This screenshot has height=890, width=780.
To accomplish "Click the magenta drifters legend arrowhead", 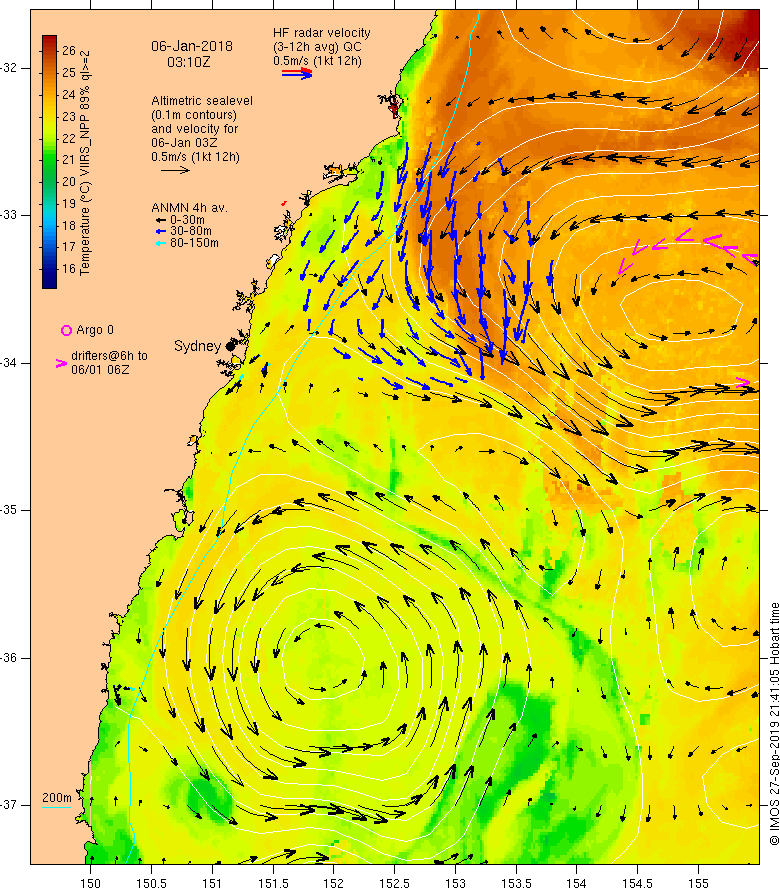I will [61, 364].
